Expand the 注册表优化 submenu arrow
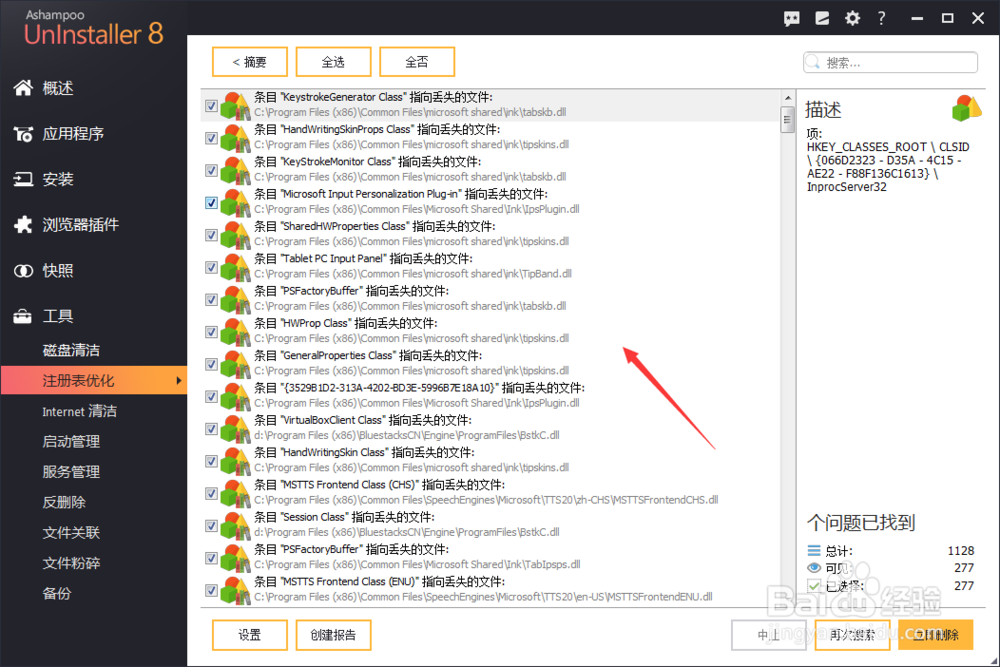The height and width of the screenshot is (667, 1000). (179, 381)
